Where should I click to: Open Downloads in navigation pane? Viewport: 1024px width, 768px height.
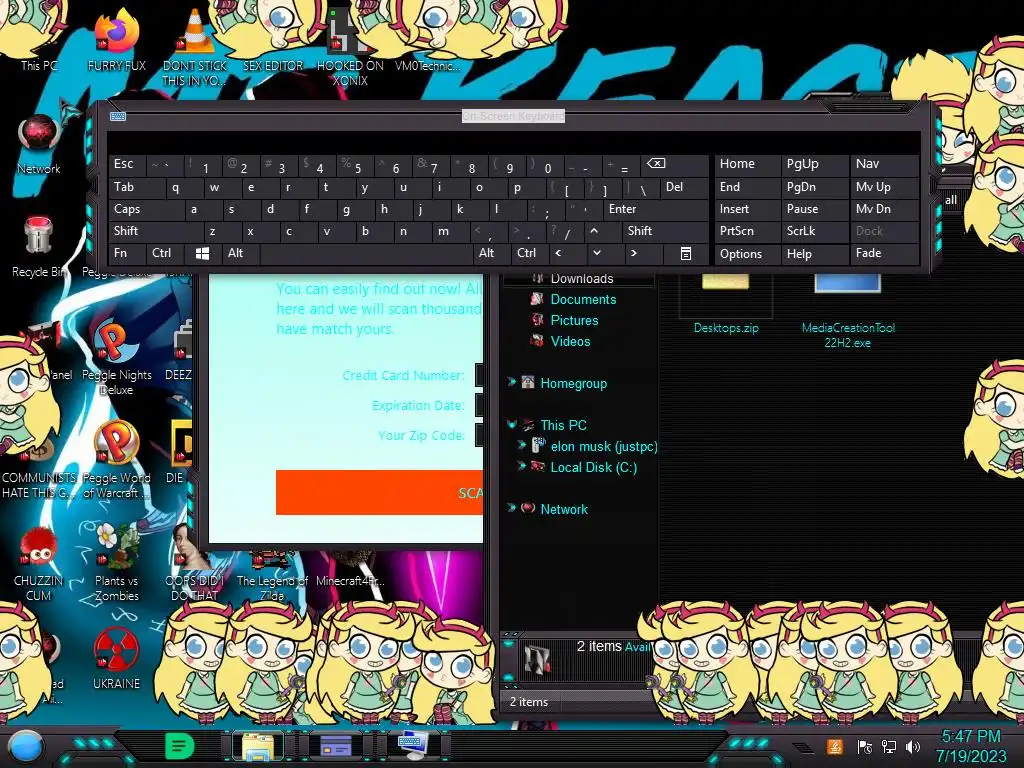pyautogui.click(x=581, y=279)
